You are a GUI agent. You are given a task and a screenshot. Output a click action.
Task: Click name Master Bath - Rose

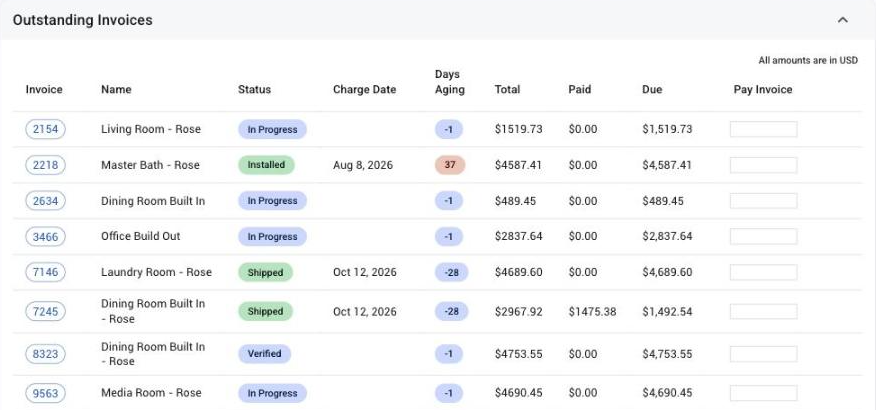150,165
